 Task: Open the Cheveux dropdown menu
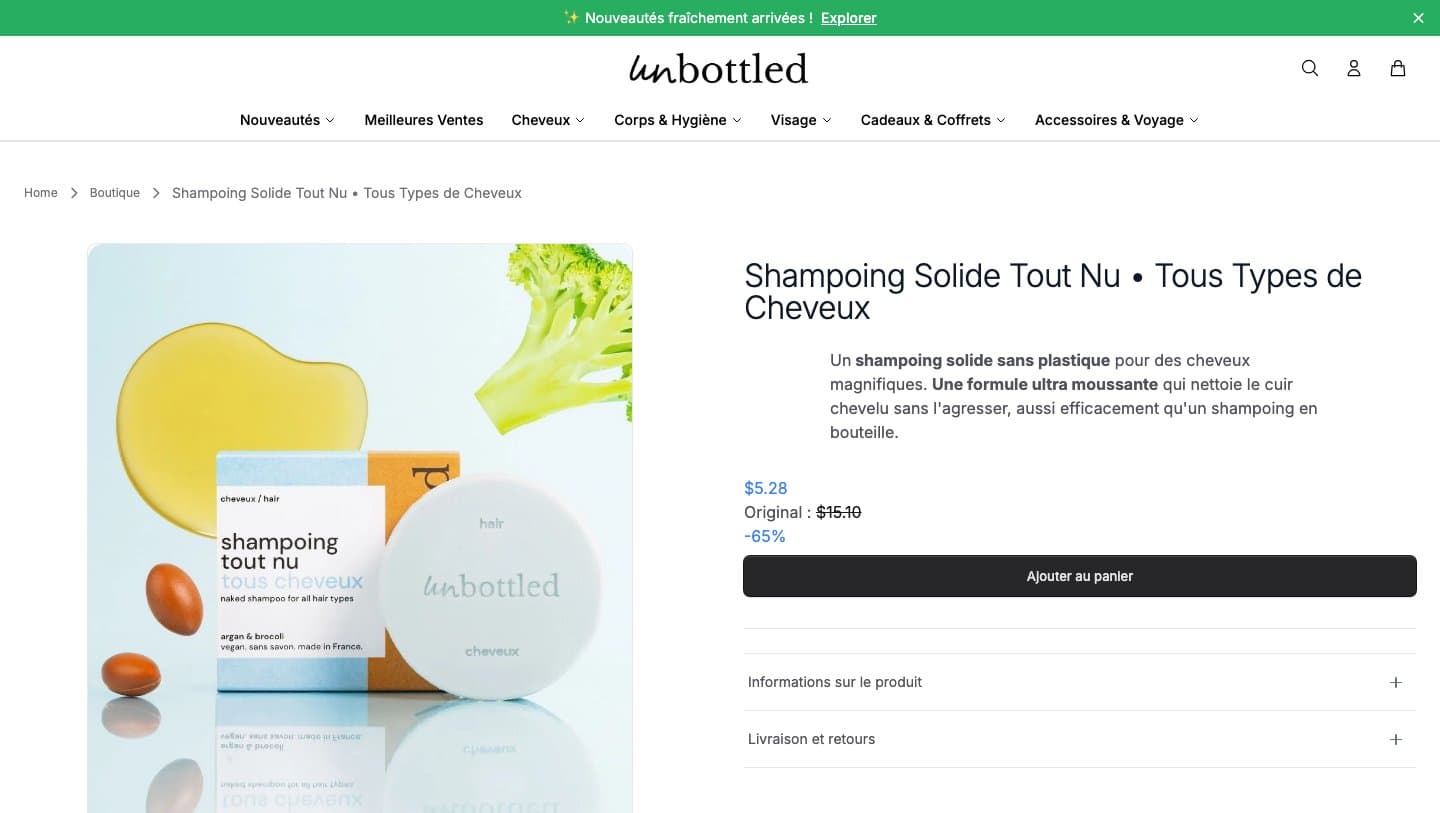[x=548, y=120]
